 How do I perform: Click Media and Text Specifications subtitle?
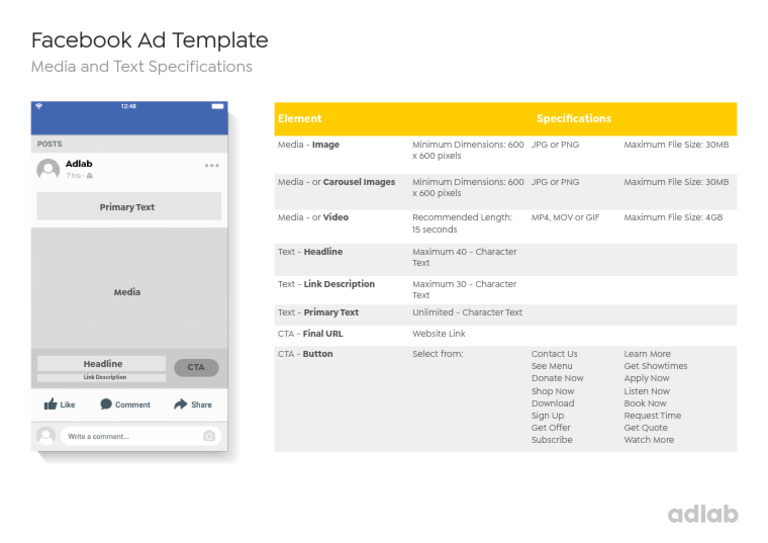pos(142,67)
